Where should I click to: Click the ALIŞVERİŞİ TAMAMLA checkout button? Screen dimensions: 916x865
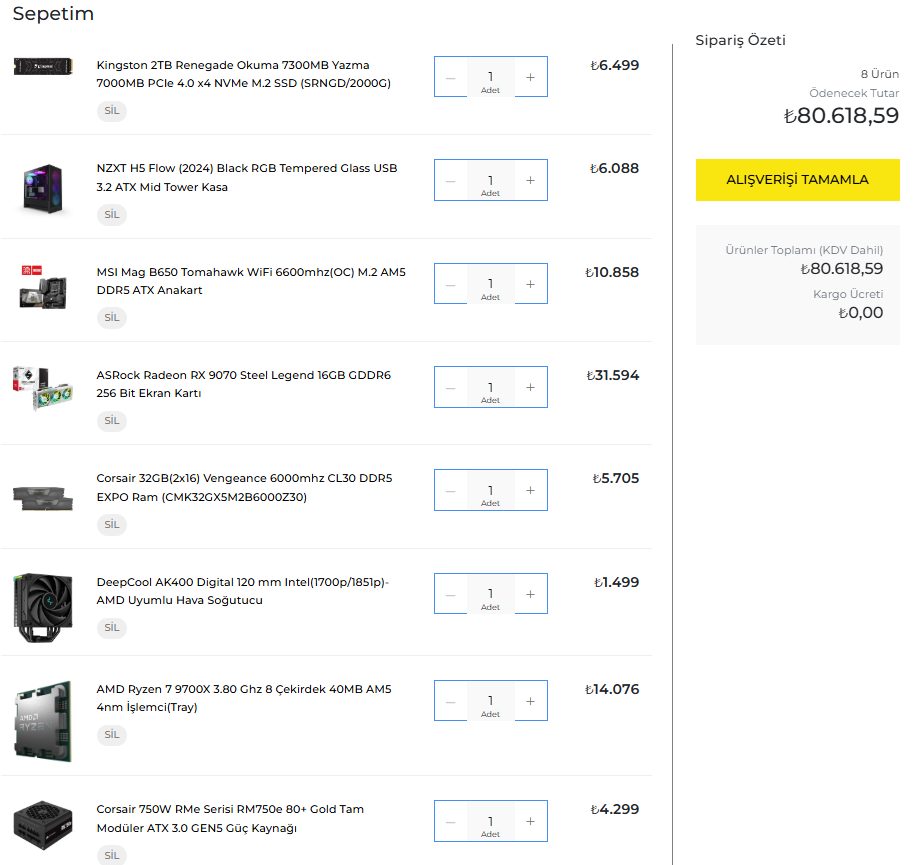coord(797,180)
